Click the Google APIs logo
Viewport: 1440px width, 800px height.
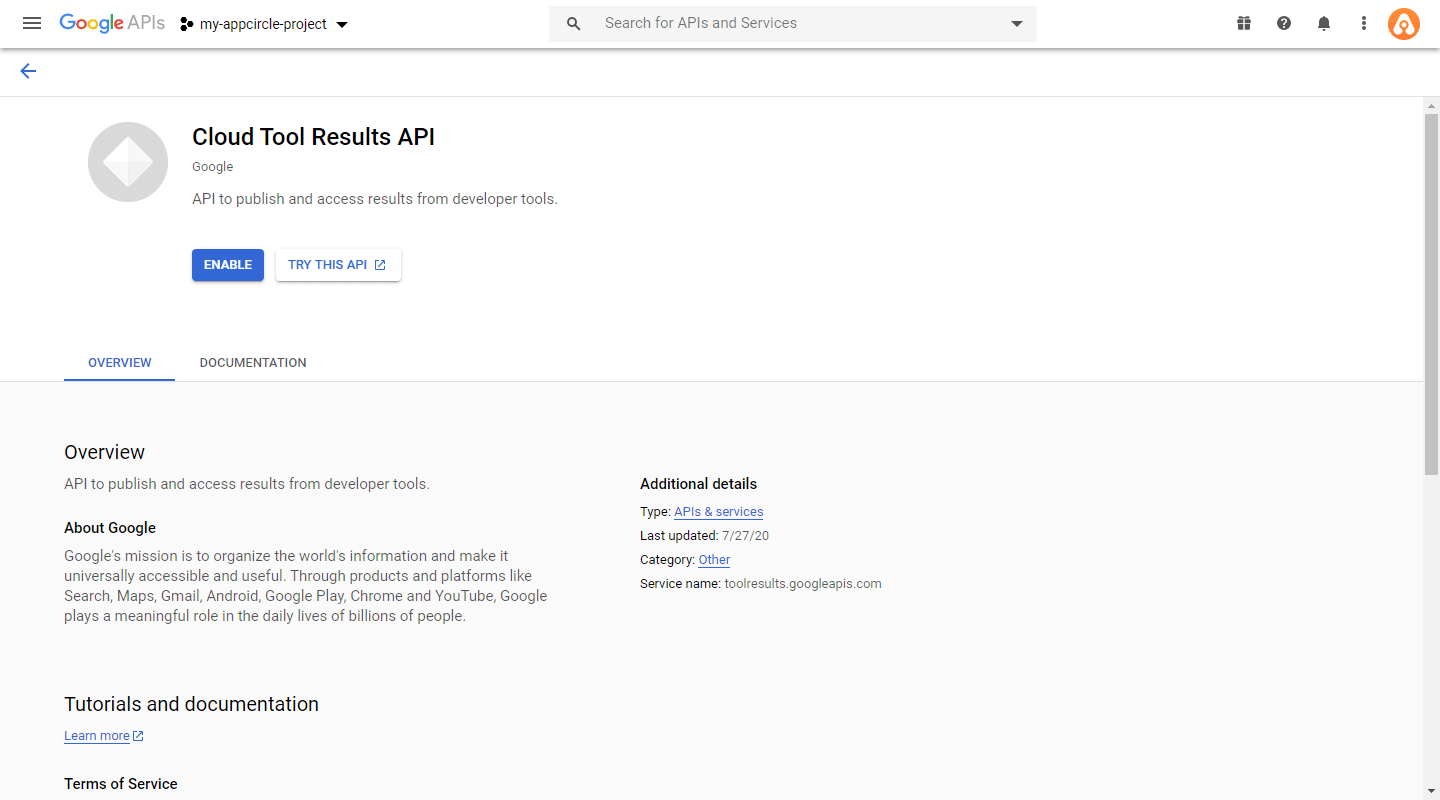point(112,23)
